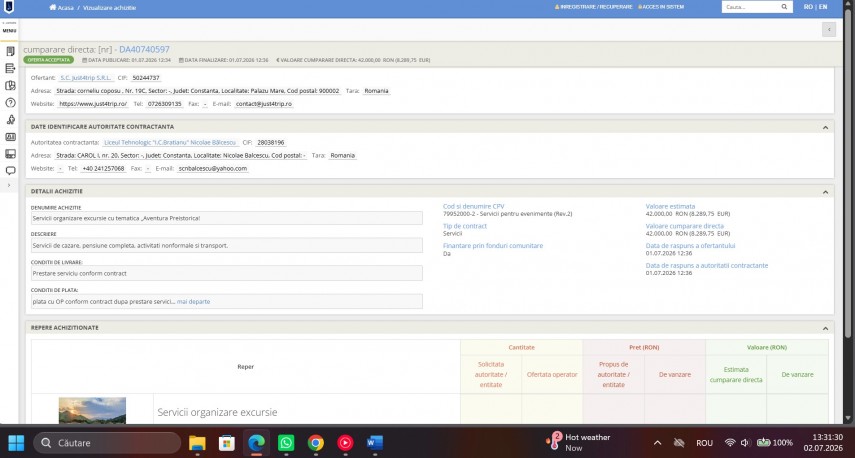
Task: Collapse the Repere Achizitionate section
Action: [825, 328]
